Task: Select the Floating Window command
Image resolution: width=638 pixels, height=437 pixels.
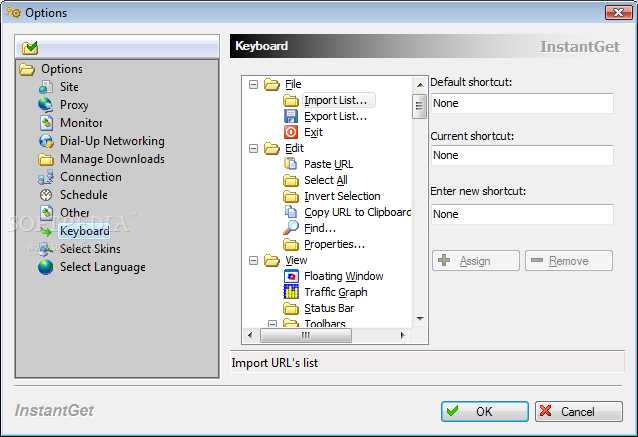Action: [x=344, y=276]
